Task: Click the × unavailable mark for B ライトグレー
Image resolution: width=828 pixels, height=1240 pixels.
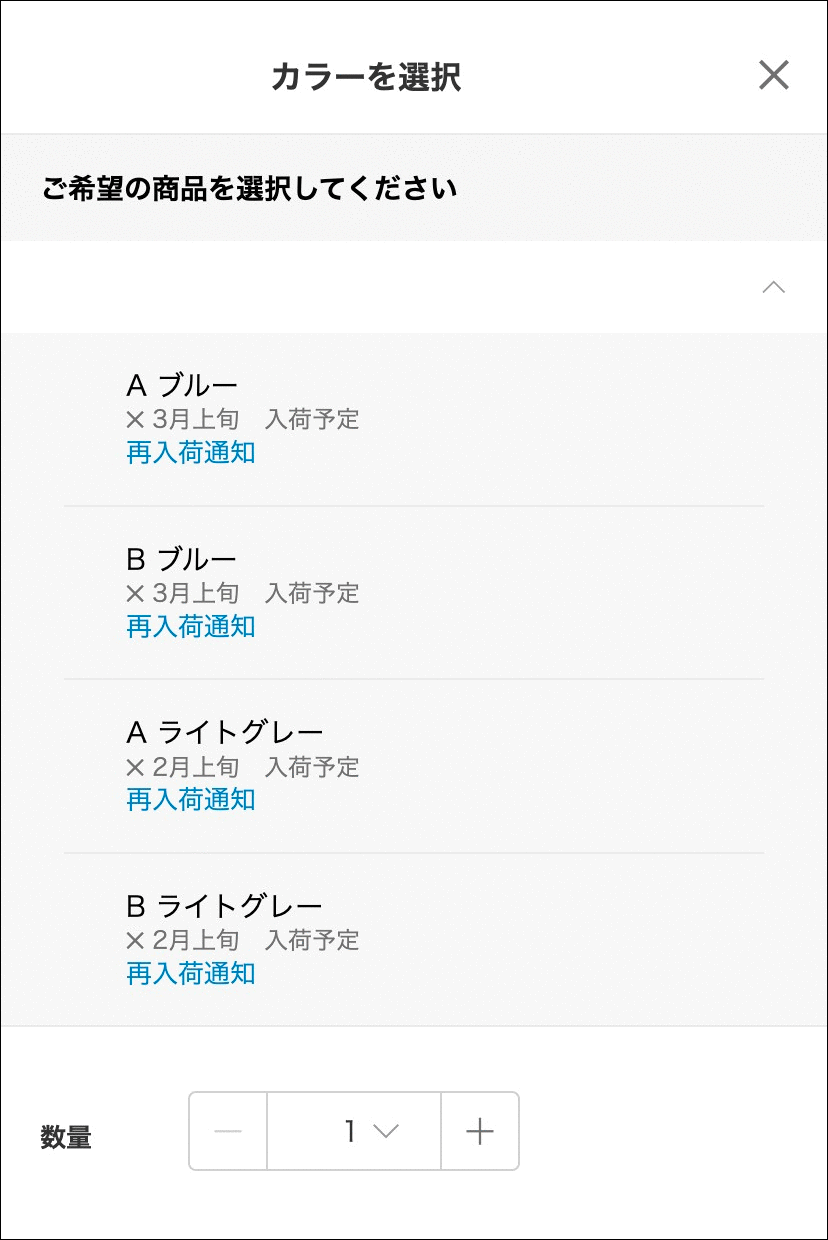Action: click(136, 941)
